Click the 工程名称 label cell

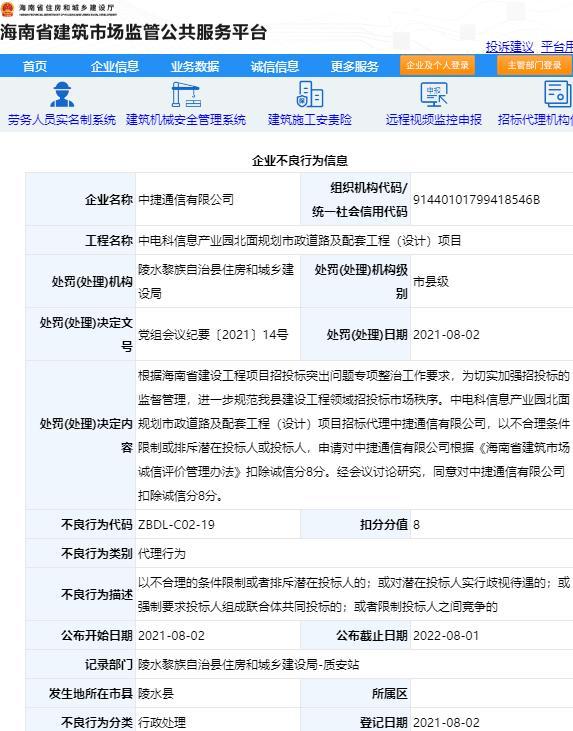point(80,241)
